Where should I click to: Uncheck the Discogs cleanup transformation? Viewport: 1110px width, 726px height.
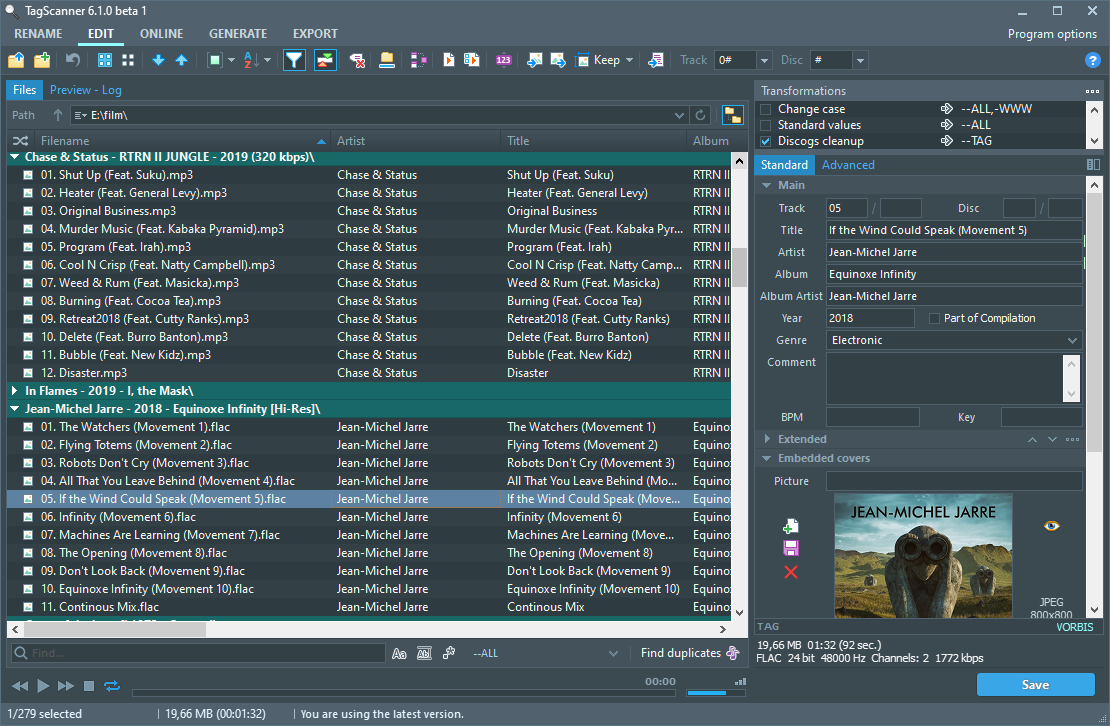coord(765,142)
